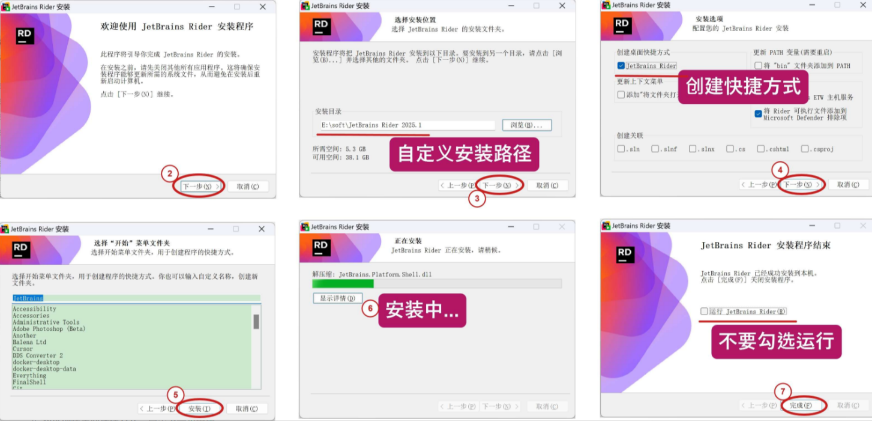This screenshot has width=872, height=421.
Task: Open the 浏览 folder browse dialog
Action: [x=527, y=125]
